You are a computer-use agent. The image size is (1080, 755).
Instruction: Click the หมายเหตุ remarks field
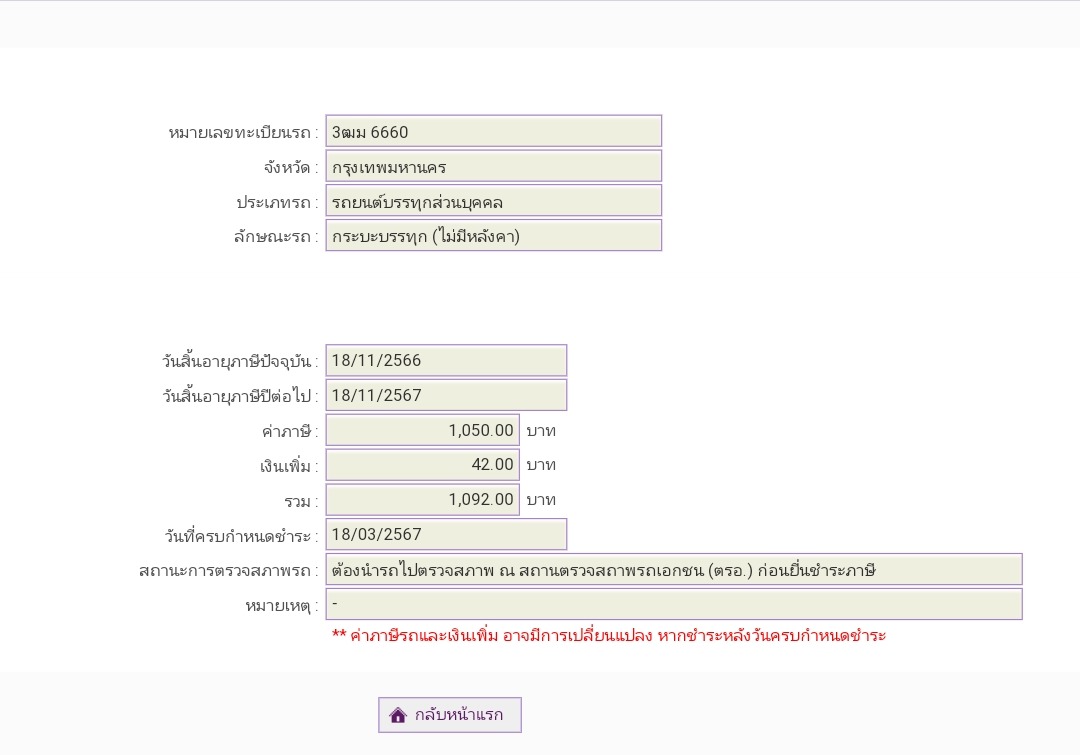coord(673,604)
